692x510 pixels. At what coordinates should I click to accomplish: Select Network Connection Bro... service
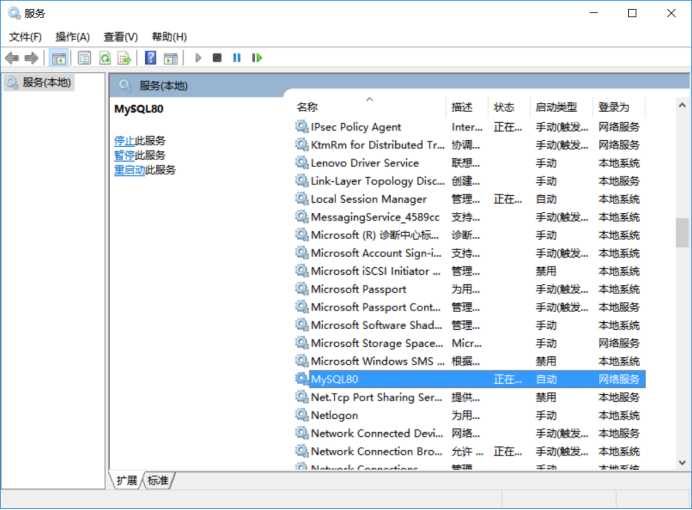point(470,451)
